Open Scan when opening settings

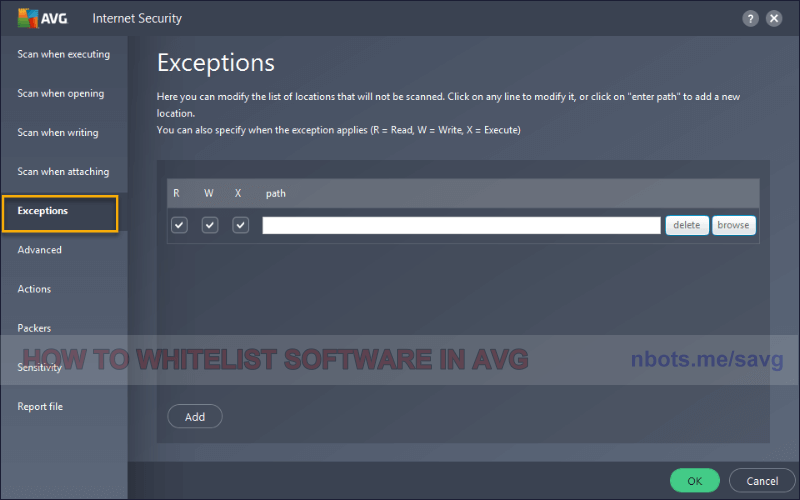[x=61, y=93]
